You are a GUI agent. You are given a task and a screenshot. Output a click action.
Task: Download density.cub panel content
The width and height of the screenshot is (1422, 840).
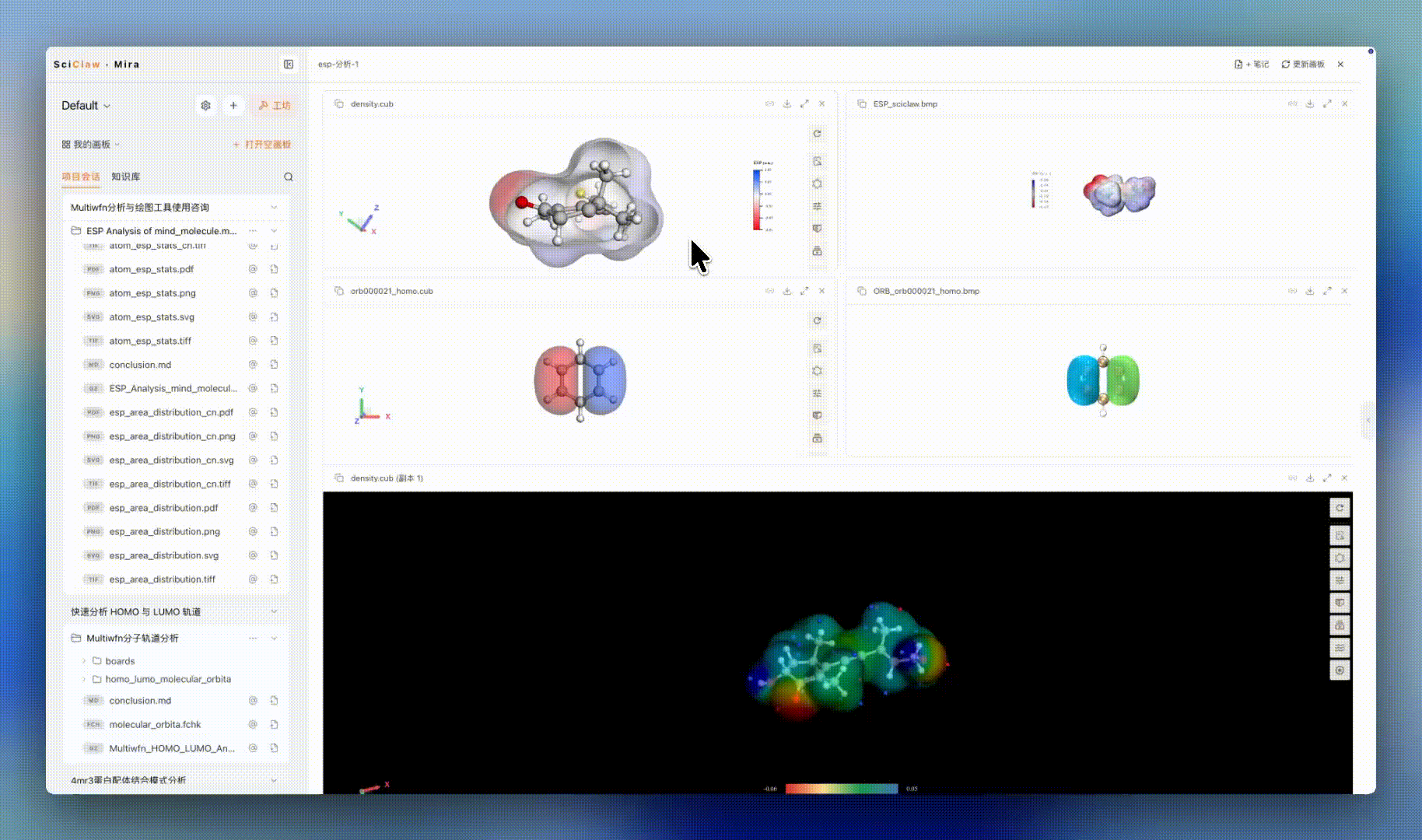pyautogui.click(x=787, y=104)
